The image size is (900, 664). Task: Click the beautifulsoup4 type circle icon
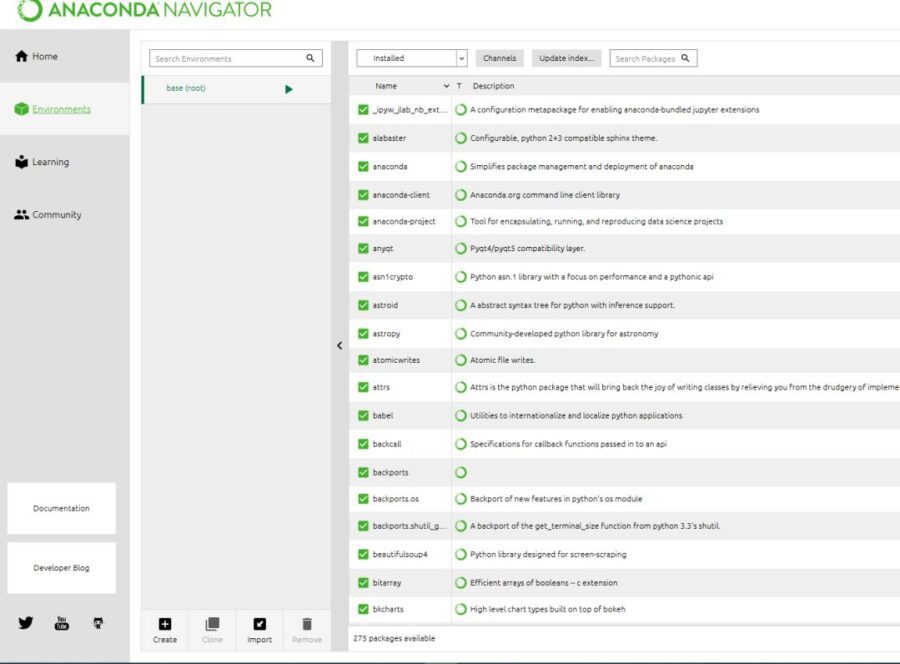pyautogui.click(x=460, y=554)
